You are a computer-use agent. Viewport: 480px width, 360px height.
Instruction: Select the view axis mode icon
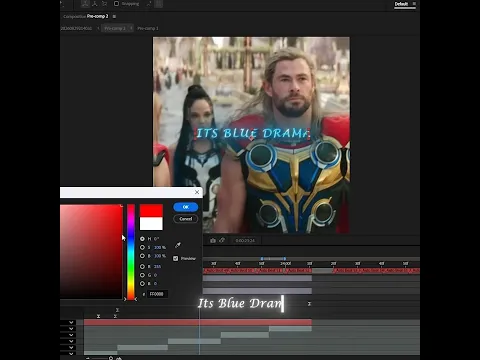click(105, 4)
